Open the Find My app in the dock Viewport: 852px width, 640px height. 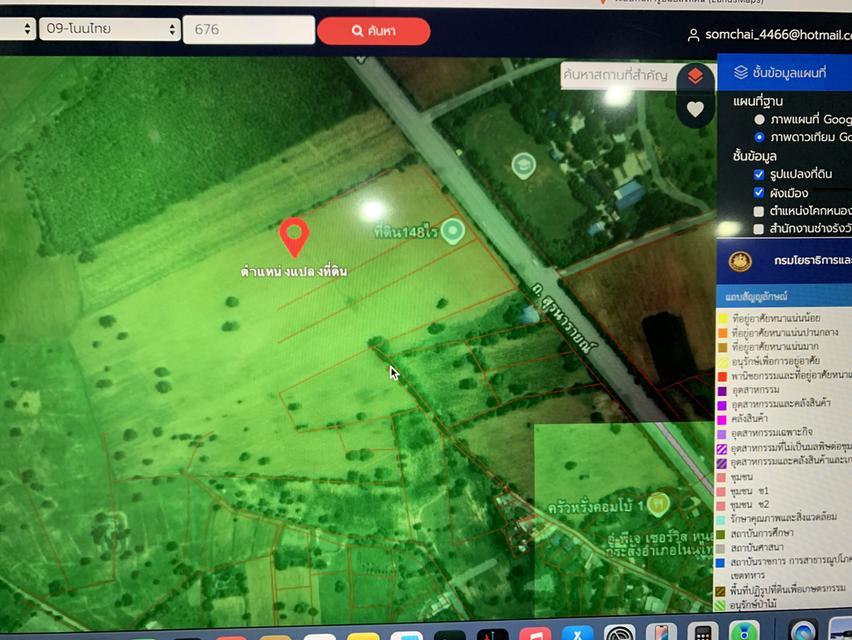coord(744,631)
